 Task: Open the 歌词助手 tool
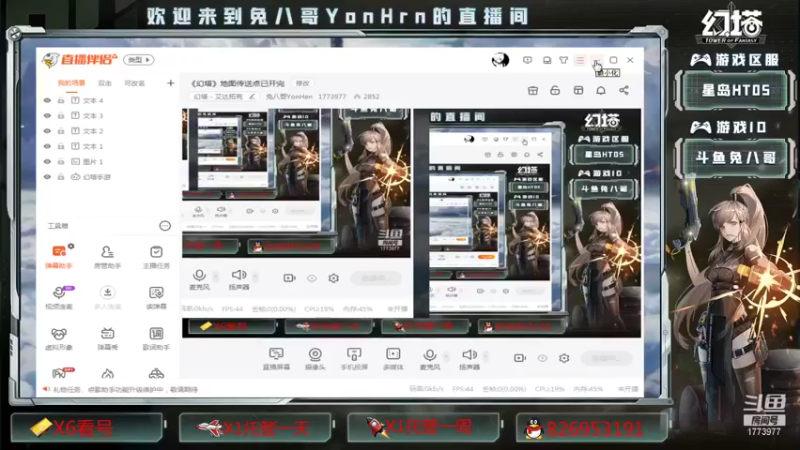coord(156,338)
